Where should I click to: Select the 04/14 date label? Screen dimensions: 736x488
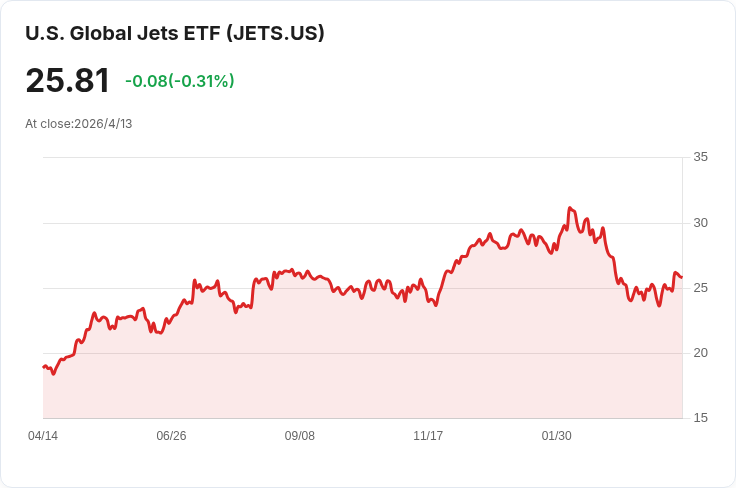[x=43, y=436]
